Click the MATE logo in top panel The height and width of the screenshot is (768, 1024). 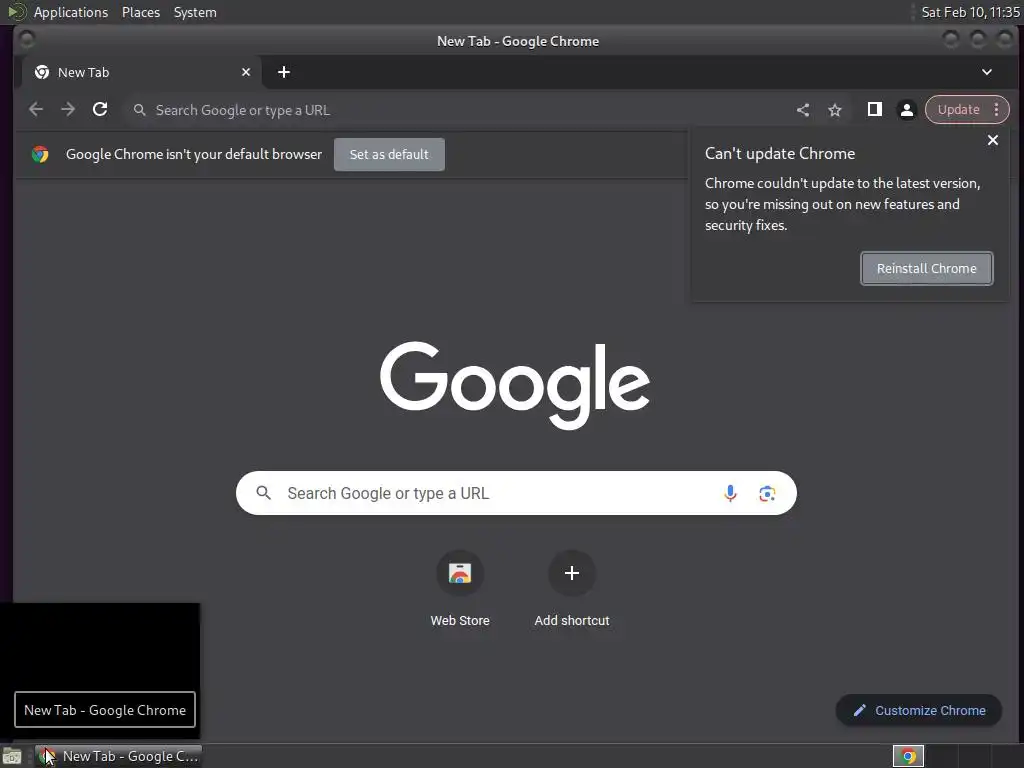point(16,12)
